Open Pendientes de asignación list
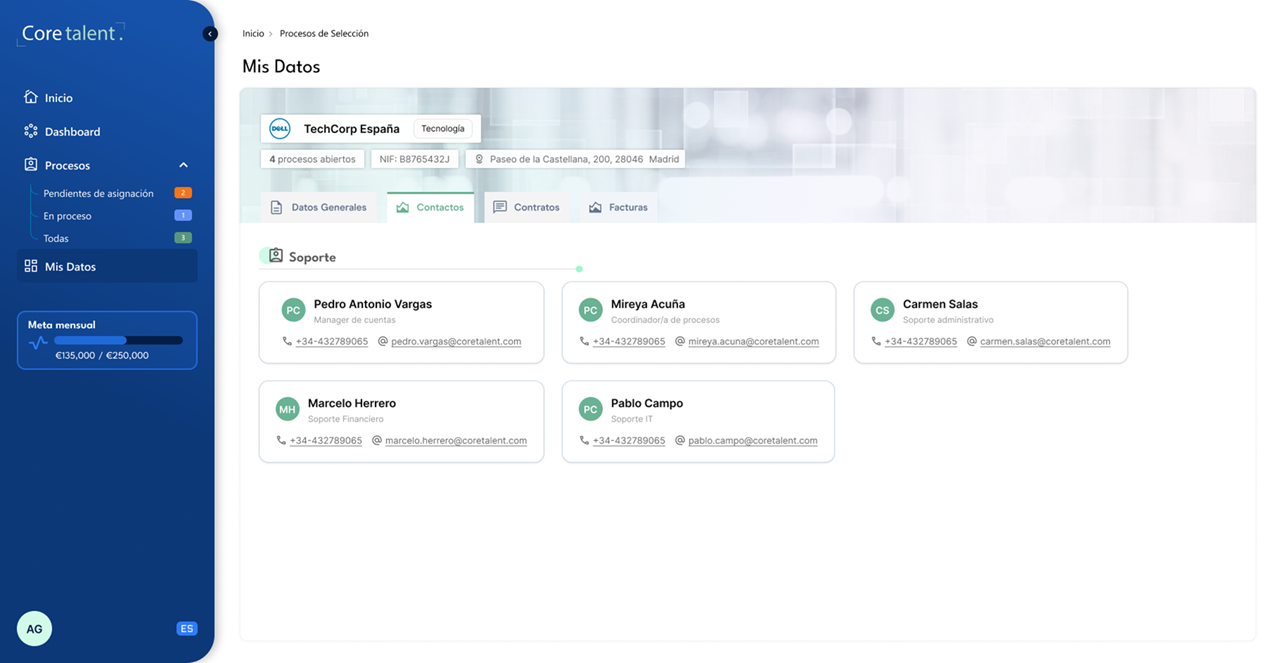 [98, 193]
